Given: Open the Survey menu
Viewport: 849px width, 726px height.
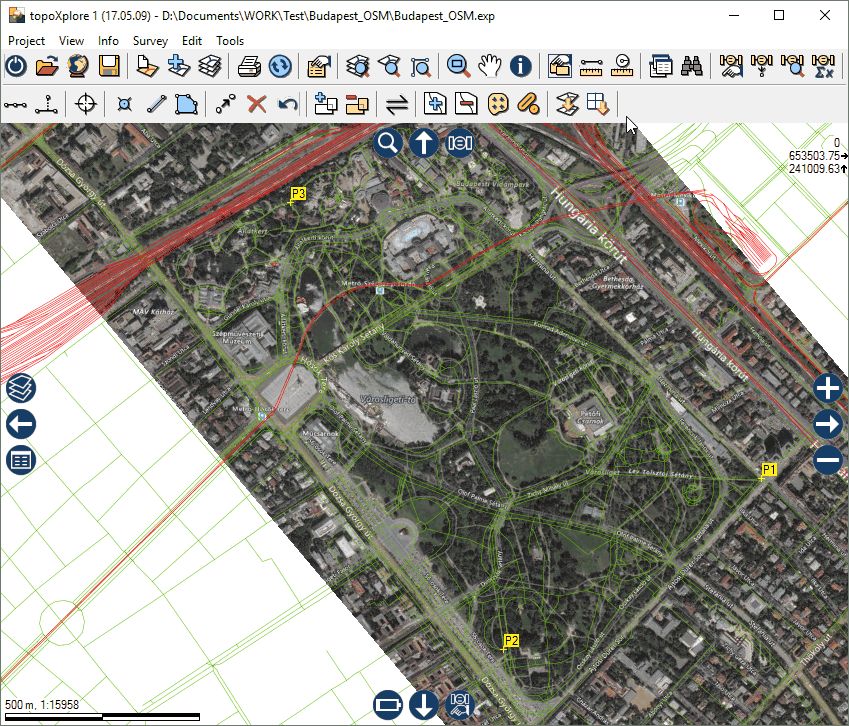Looking at the screenshot, I should click(150, 41).
